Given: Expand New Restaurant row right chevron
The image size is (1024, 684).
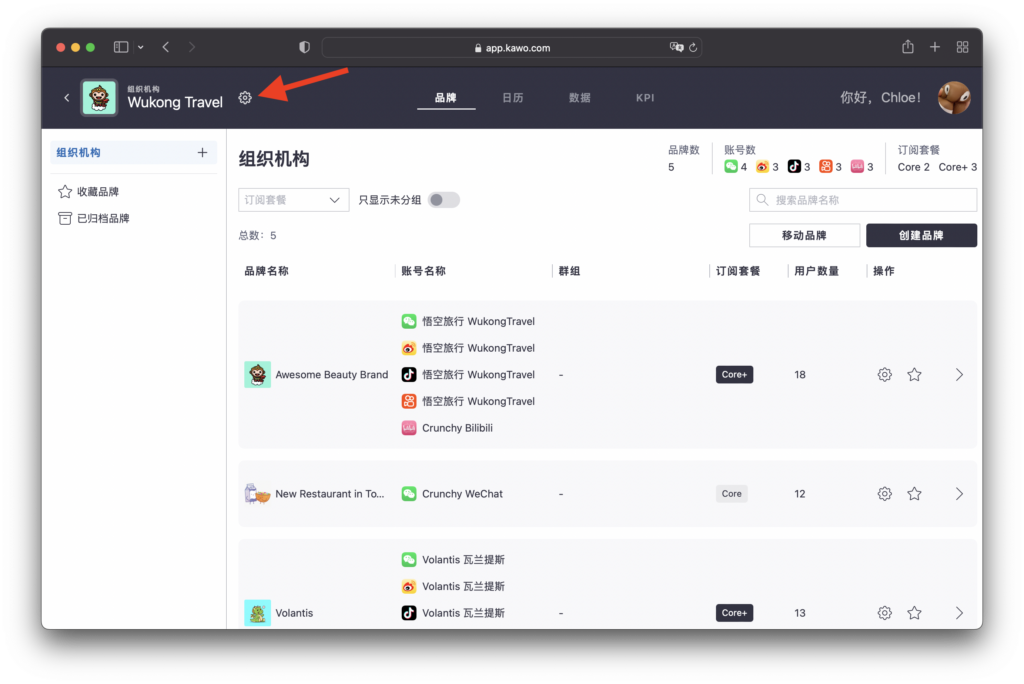Looking at the screenshot, I should pos(959,494).
